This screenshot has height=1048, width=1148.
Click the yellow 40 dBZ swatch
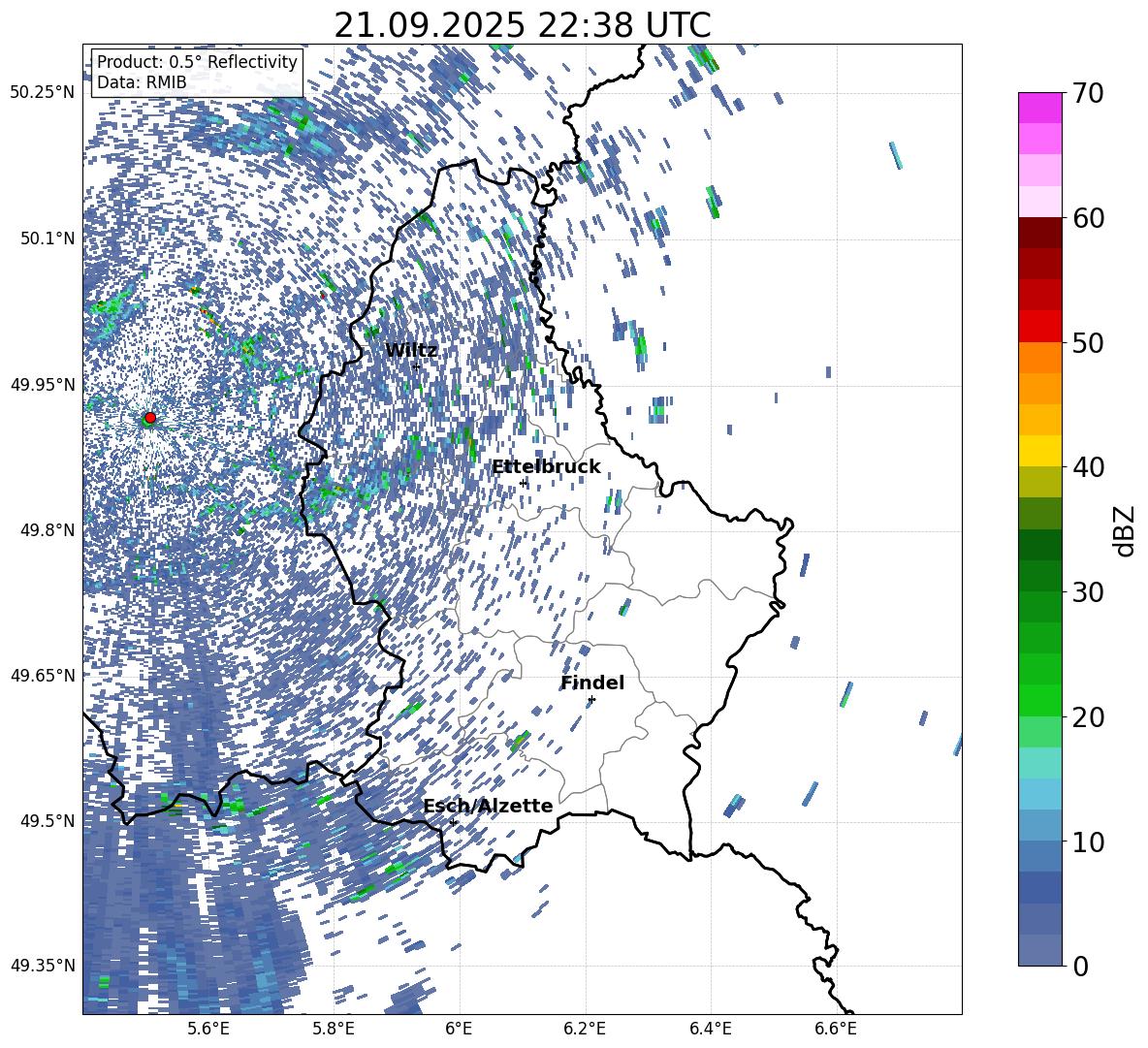(x=1039, y=452)
